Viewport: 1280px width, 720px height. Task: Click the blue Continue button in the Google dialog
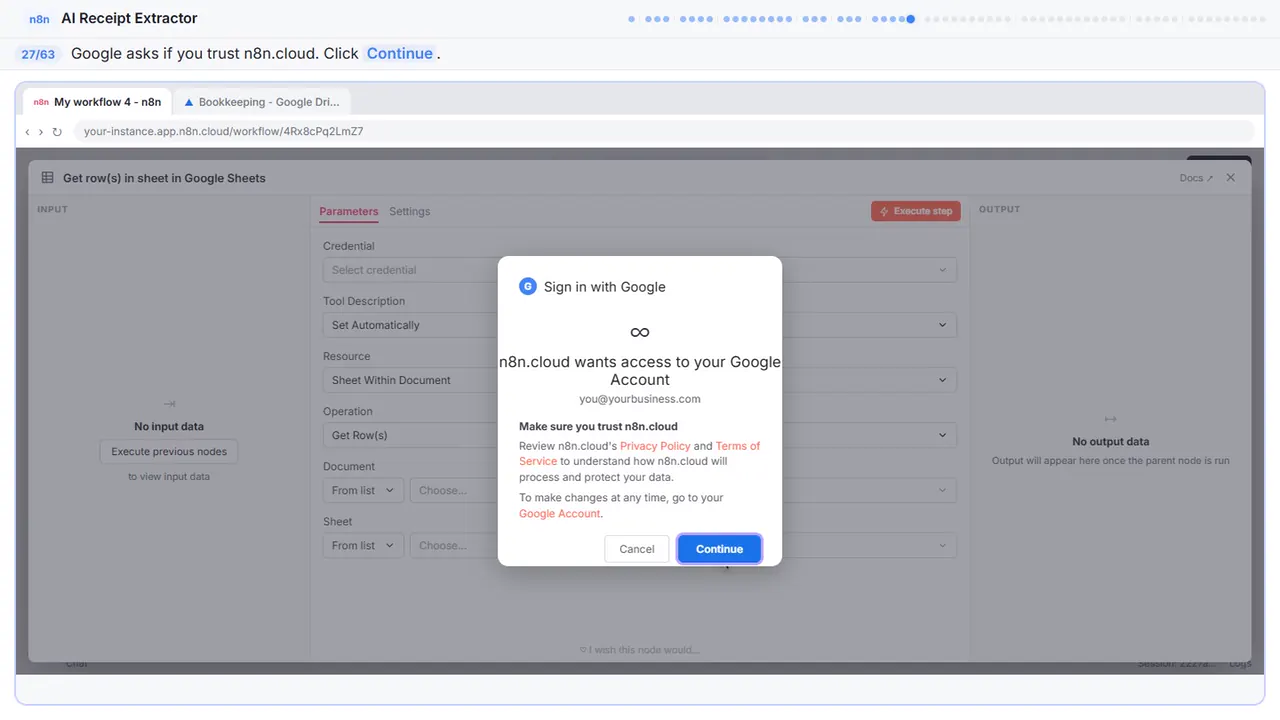719,549
